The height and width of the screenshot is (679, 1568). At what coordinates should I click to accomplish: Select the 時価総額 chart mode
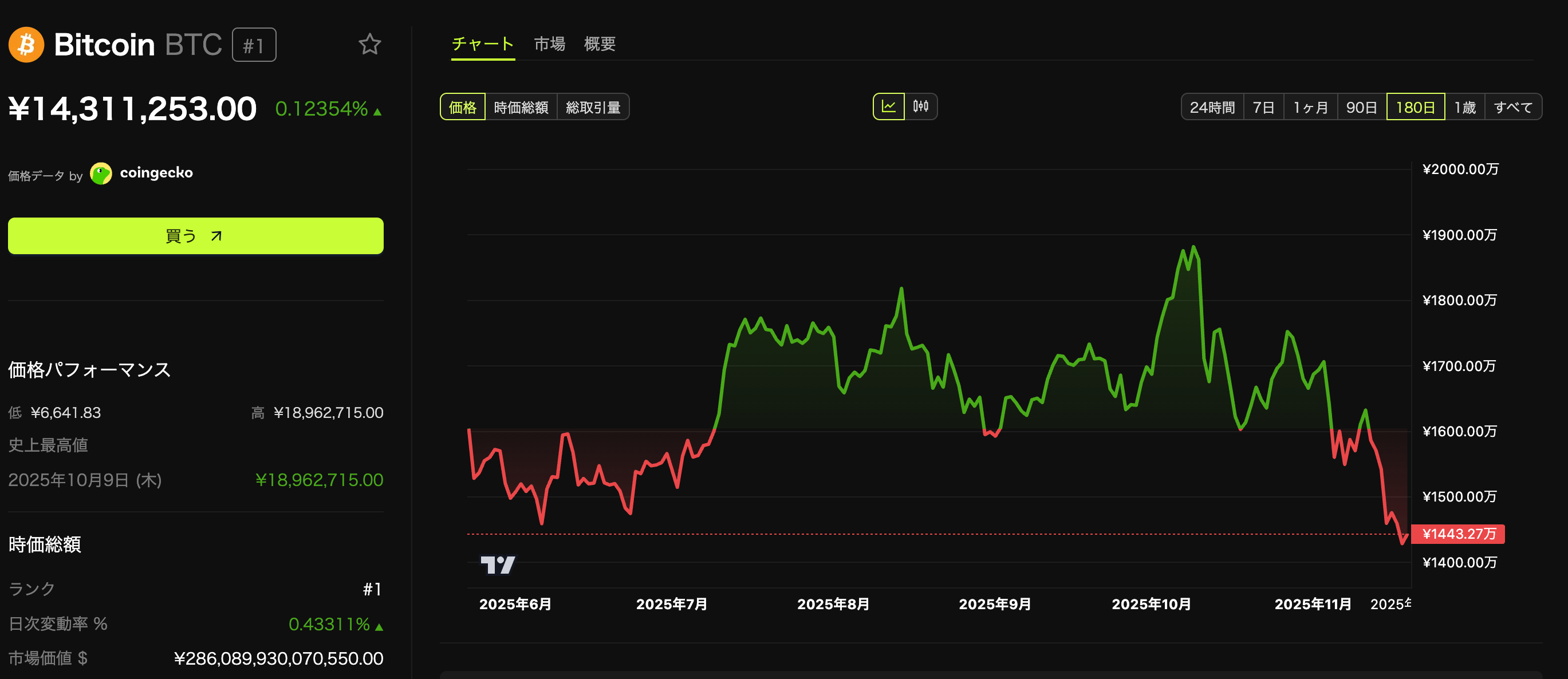pyautogui.click(x=521, y=107)
